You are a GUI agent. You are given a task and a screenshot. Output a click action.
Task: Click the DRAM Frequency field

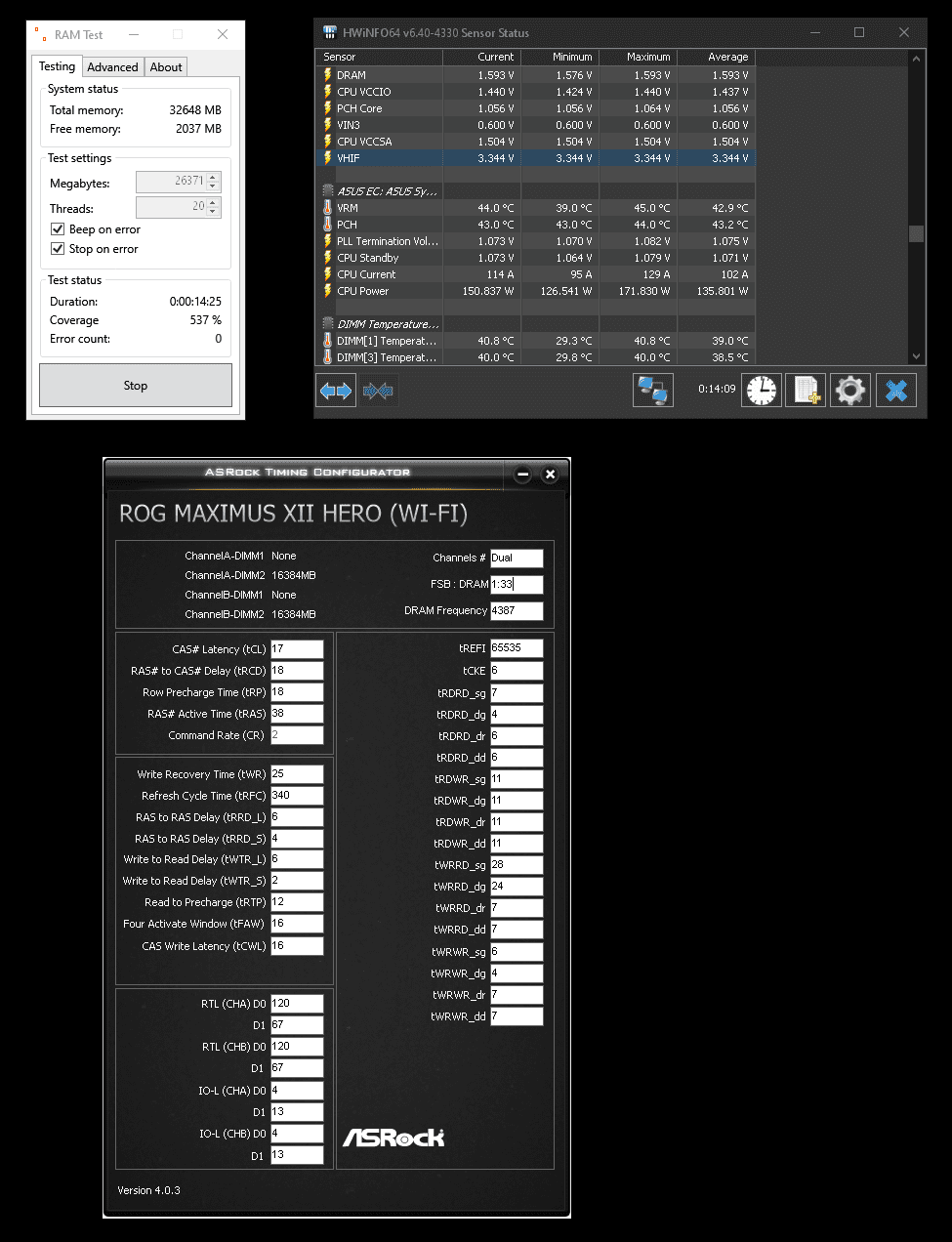point(517,611)
